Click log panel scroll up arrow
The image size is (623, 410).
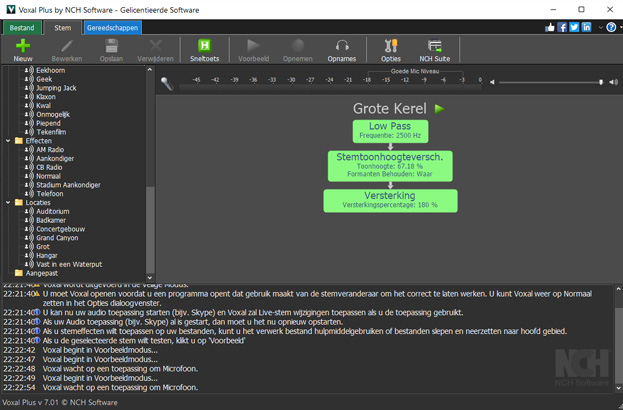(x=618, y=289)
